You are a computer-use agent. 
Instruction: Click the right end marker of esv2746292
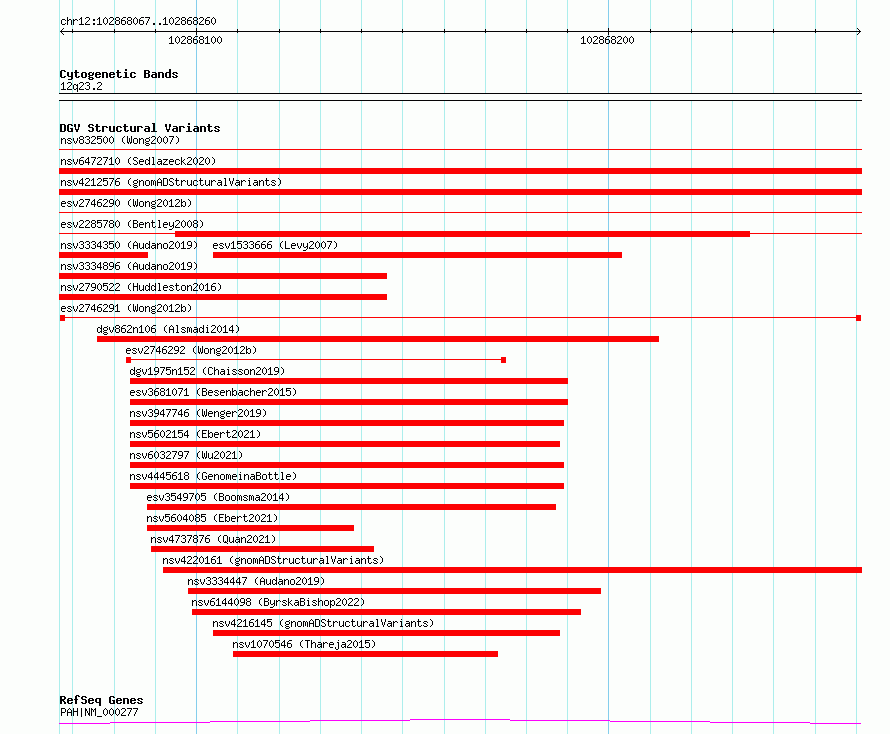[503, 360]
